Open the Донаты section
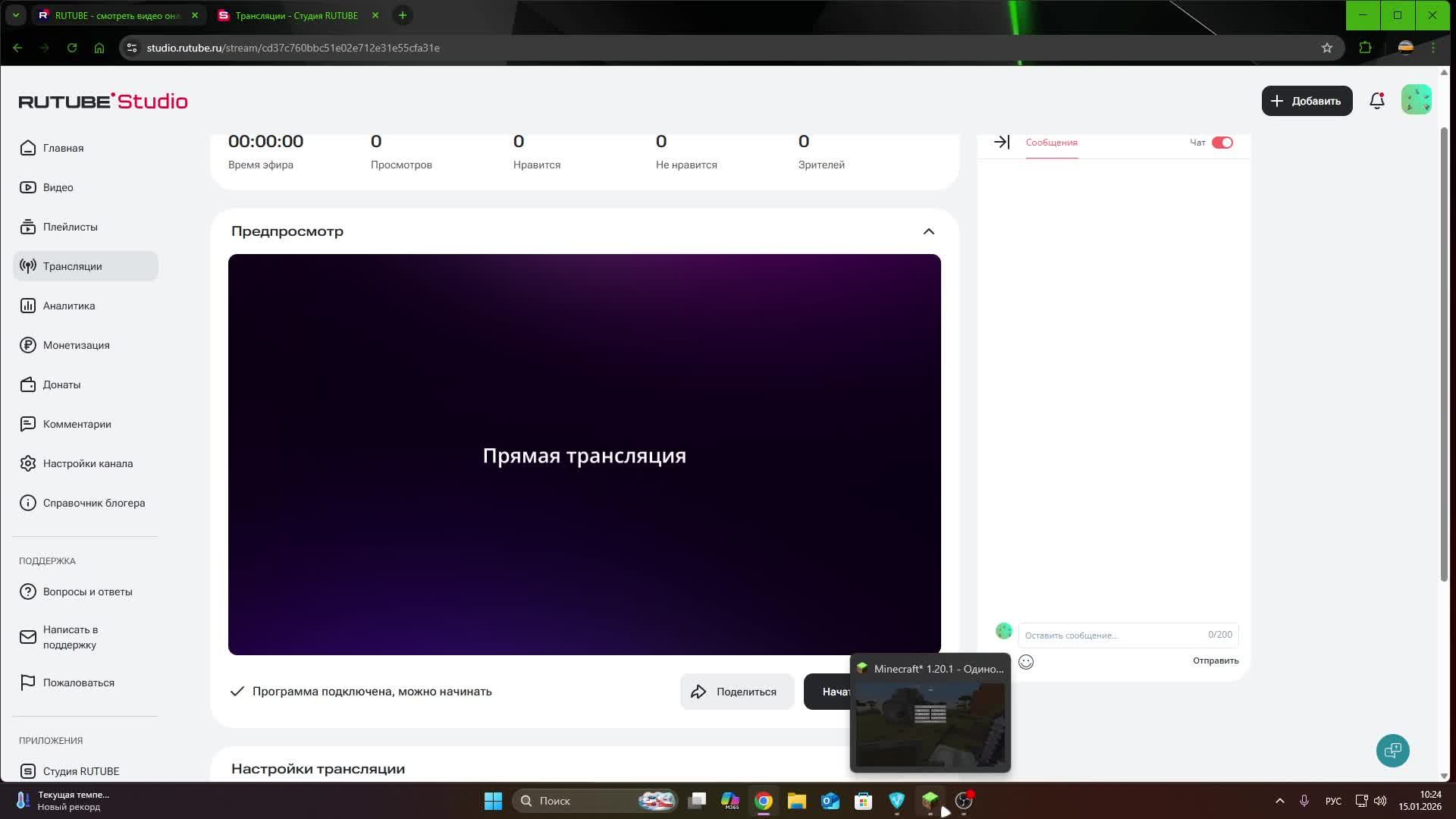 tap(61, 384)
